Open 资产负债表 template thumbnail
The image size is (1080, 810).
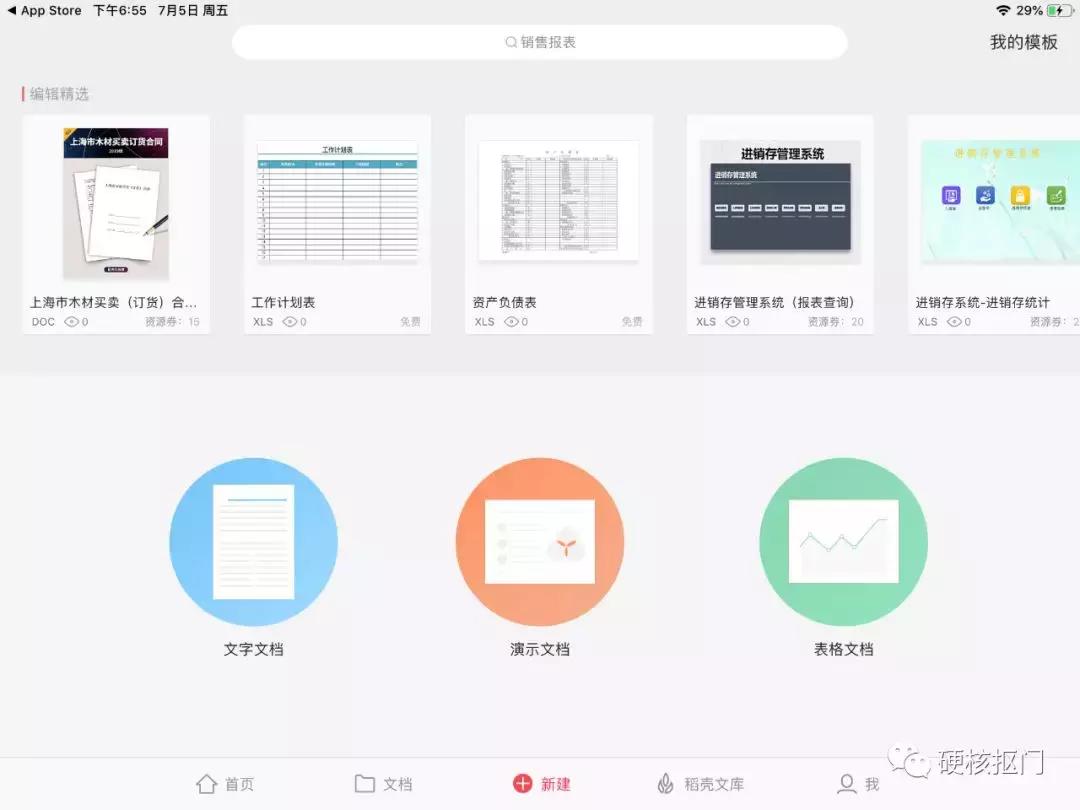pos(559,200)
